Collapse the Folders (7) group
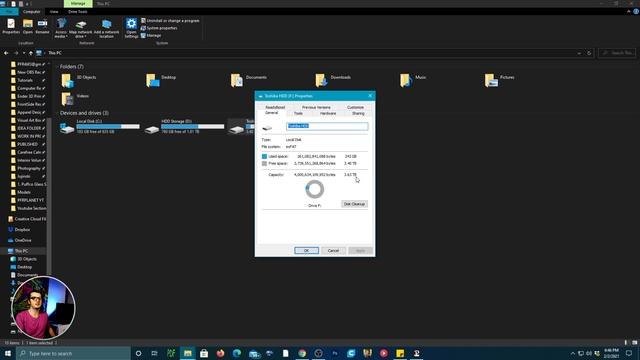 click(x=57, y=67)
